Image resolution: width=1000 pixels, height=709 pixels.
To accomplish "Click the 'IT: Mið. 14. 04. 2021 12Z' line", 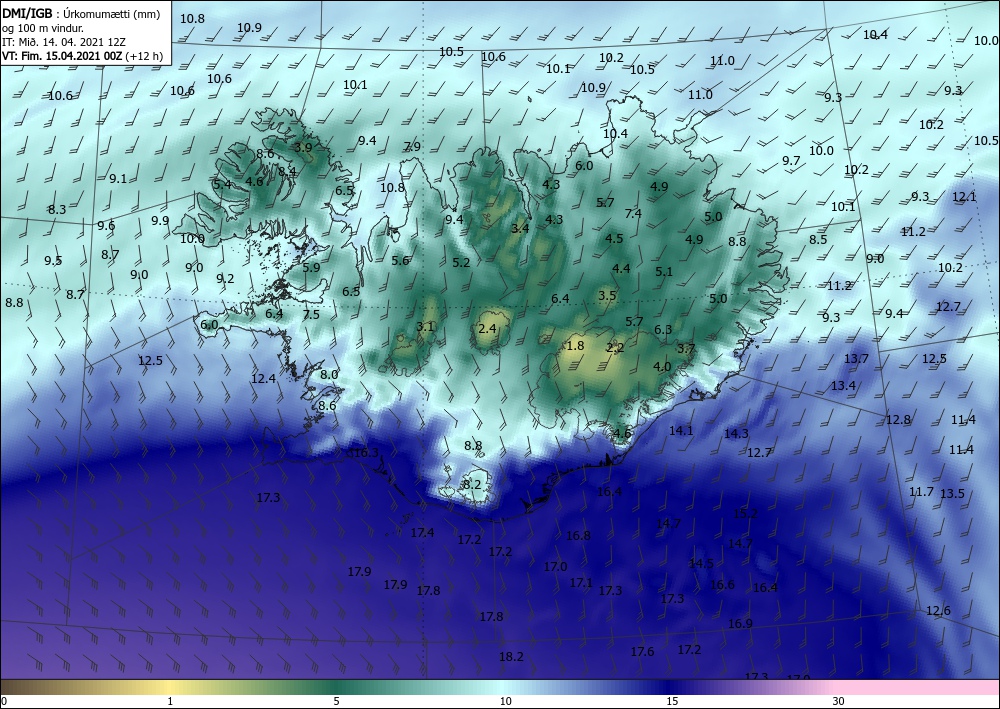I will [x=64, y=42].
